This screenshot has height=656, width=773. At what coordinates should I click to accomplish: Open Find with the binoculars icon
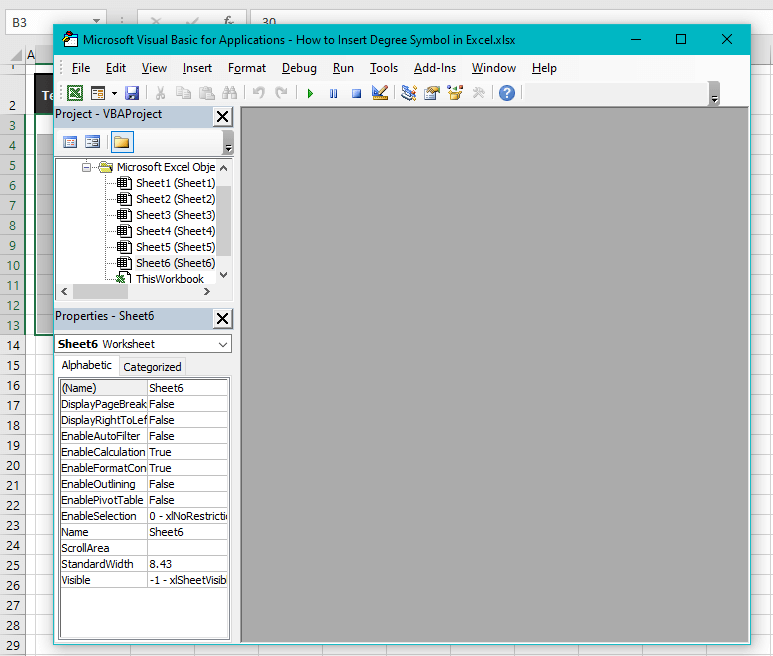click(x=229, y=93)
